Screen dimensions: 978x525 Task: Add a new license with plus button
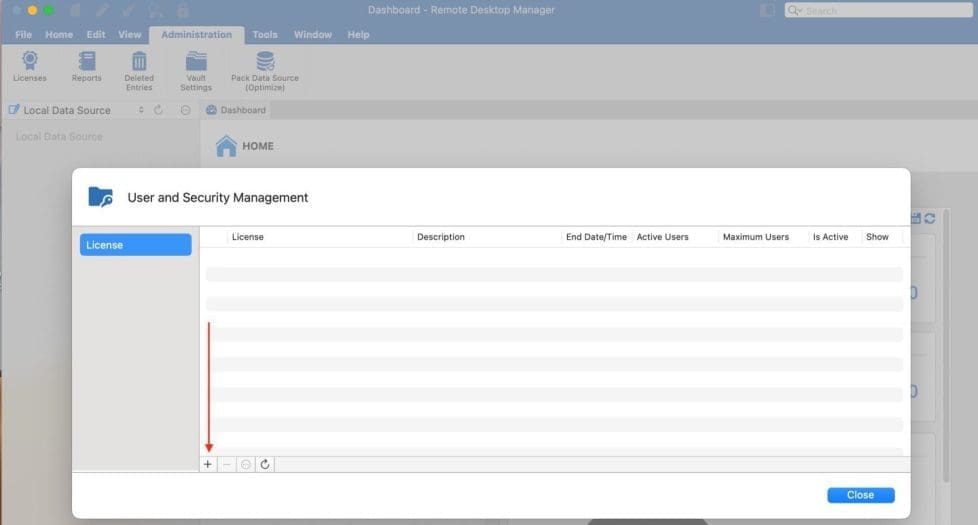tap(208, 465)
